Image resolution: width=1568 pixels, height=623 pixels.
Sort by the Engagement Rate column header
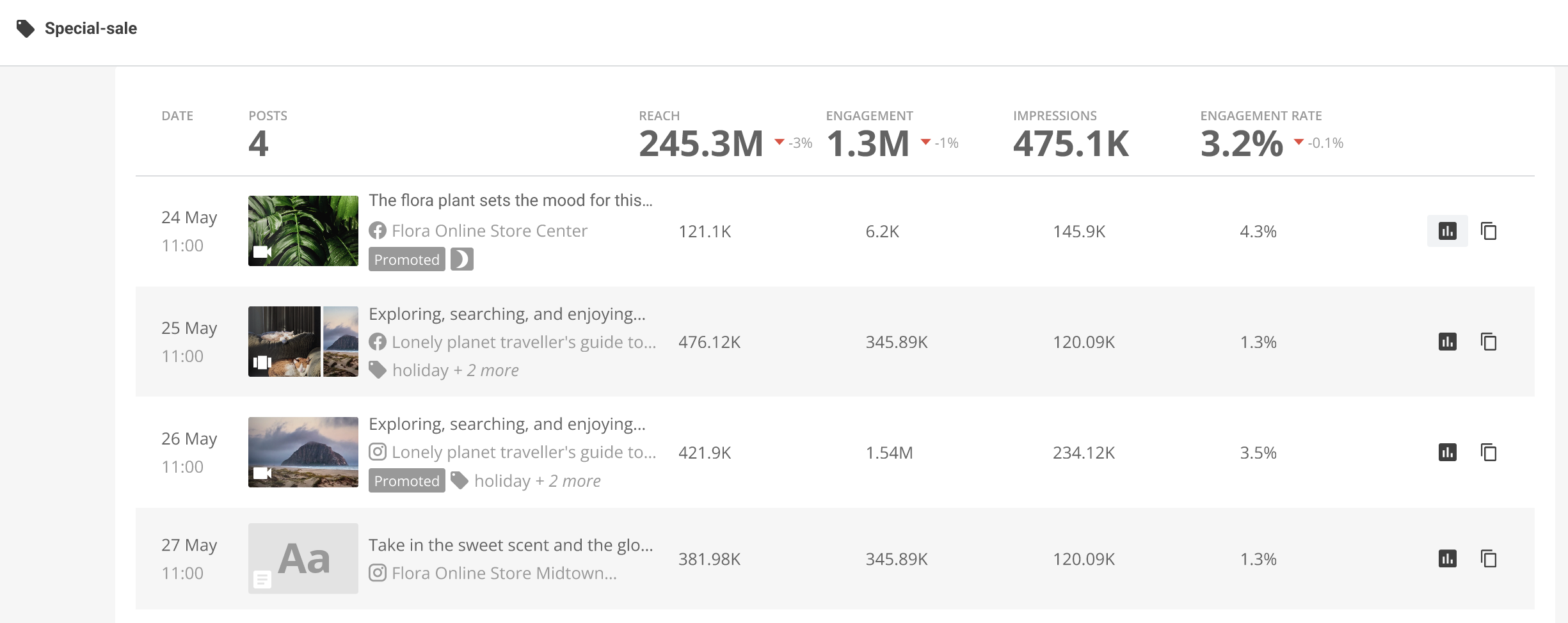point(1261,116)
